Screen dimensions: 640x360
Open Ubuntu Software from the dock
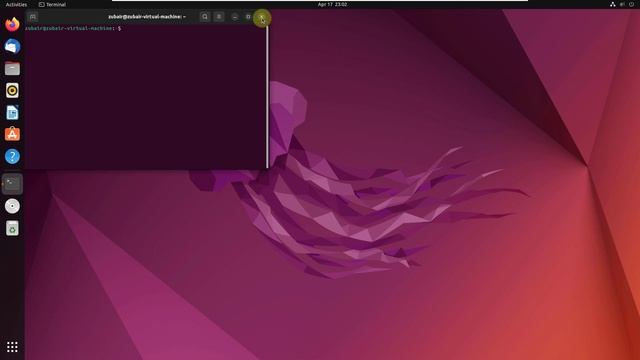tap(12, 134)
